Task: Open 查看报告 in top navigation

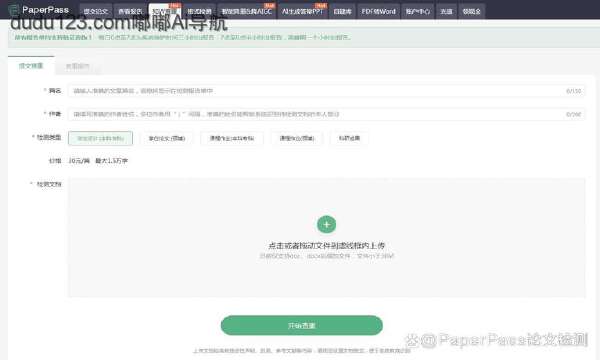Action: [130, 11]
